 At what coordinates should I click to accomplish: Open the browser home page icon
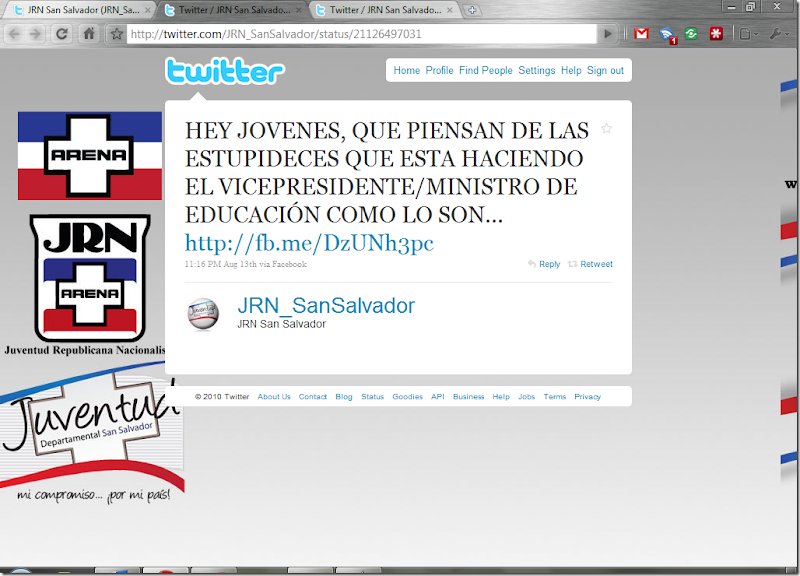tap(89, 34)
